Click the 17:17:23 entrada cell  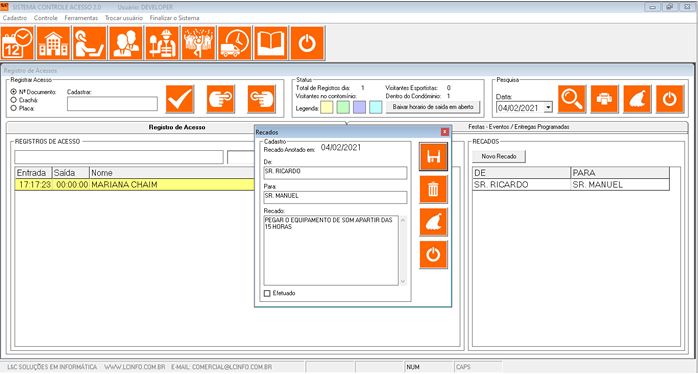point(34,185)
